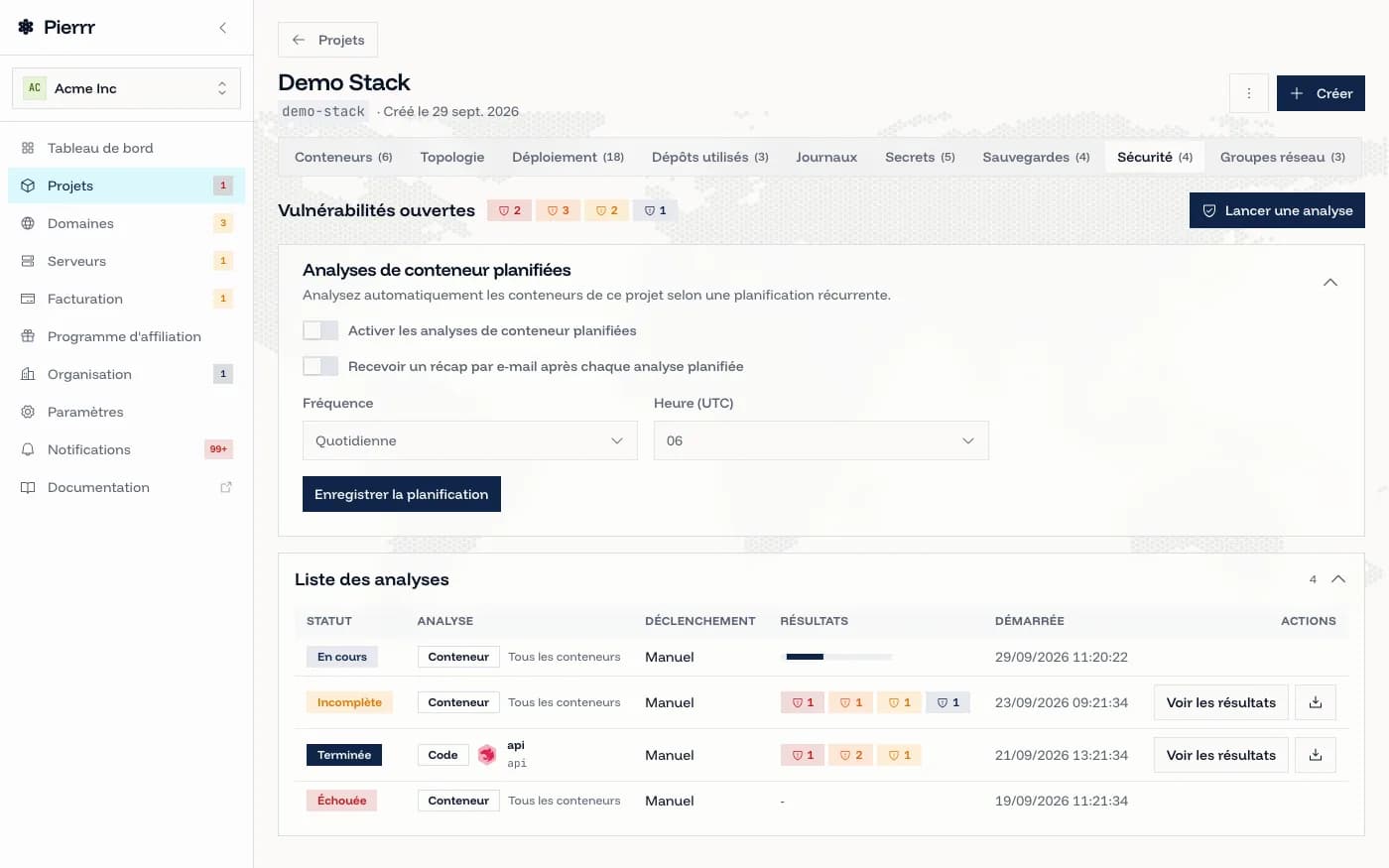The height and width of the screenshot is (868, 1389).
Task: Toggle Activer les analyses de conteneur planifiées
Action: tap(320, 330)
